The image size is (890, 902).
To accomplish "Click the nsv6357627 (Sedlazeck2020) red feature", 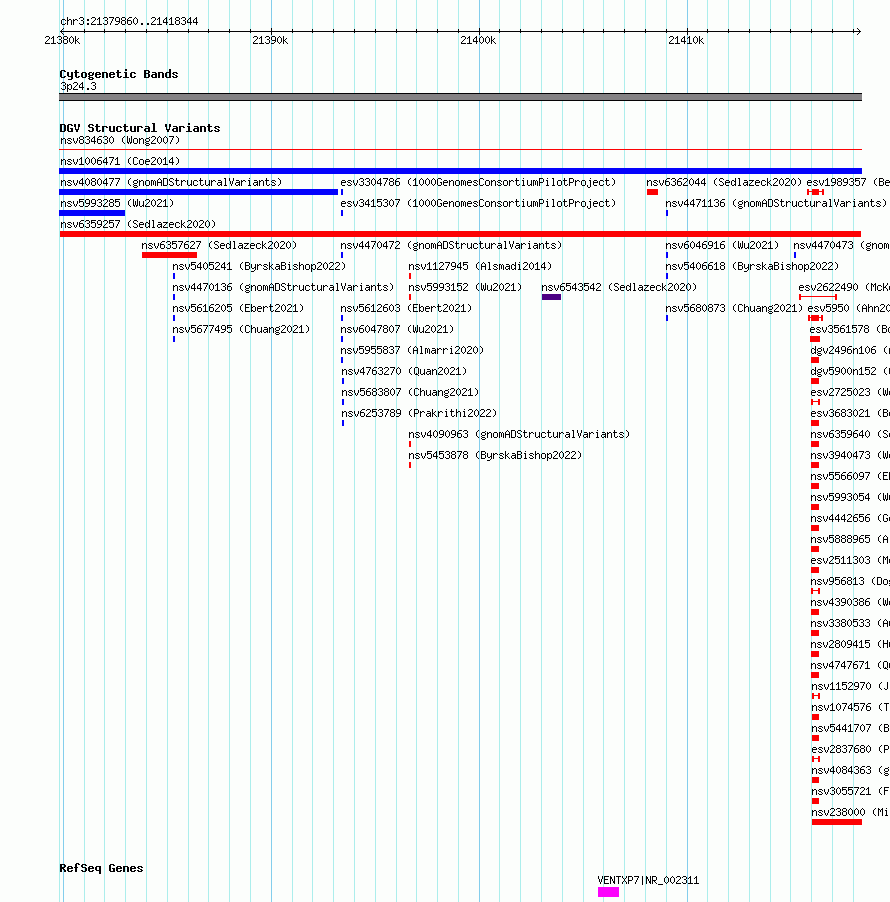I will click(169, 255).
